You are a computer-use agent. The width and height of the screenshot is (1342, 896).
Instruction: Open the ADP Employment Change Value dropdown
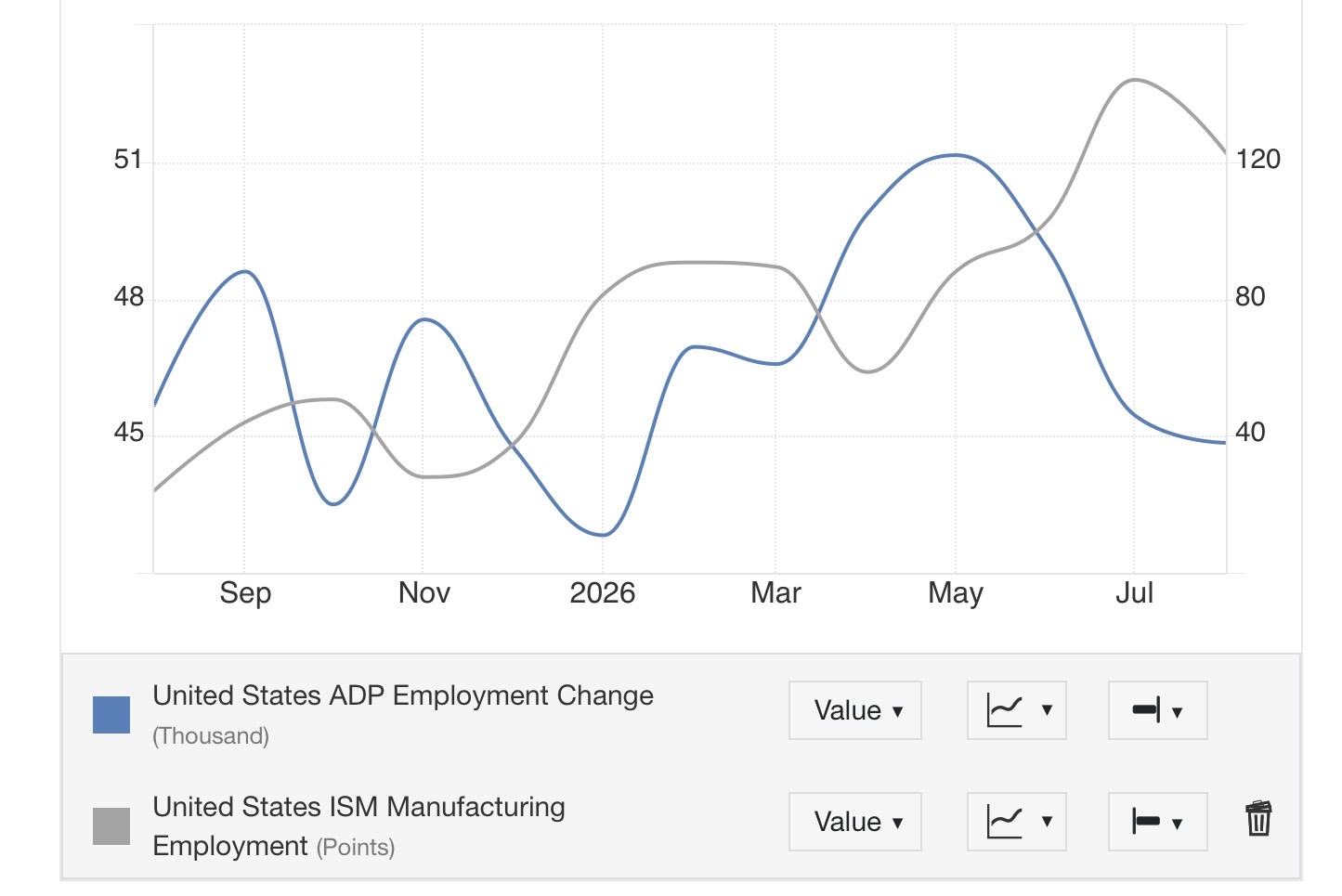pos(855,710)
